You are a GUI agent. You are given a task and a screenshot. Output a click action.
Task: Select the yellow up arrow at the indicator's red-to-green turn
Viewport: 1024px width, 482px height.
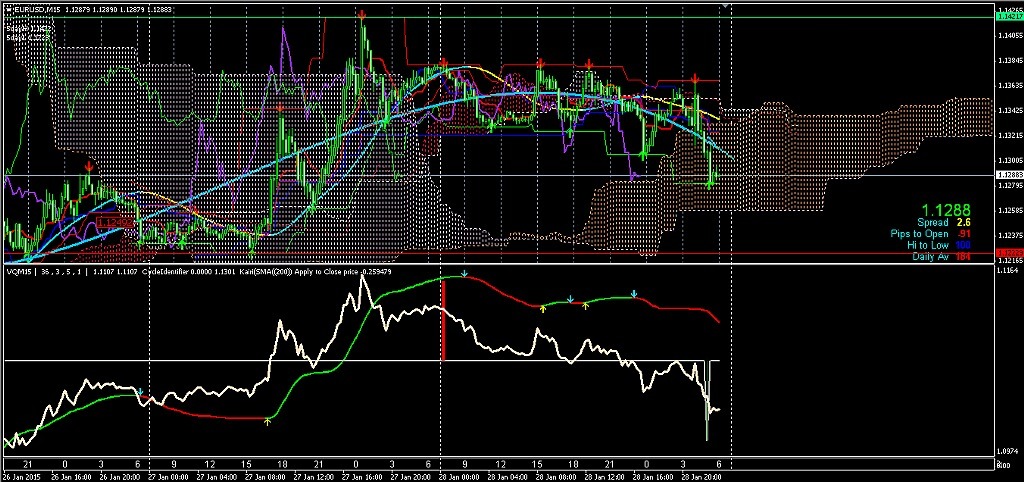point(267,422)
